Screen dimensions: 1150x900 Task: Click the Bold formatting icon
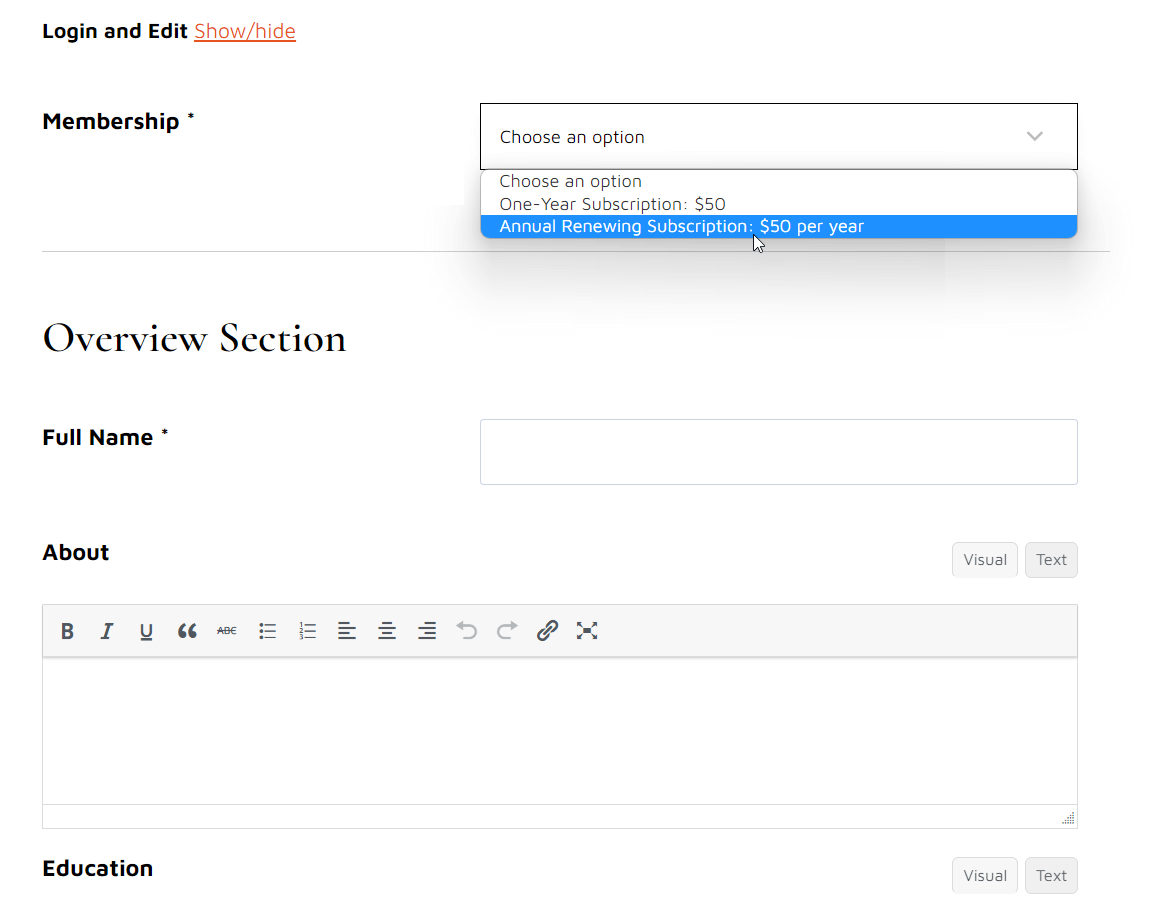click(x=67, y=631)
